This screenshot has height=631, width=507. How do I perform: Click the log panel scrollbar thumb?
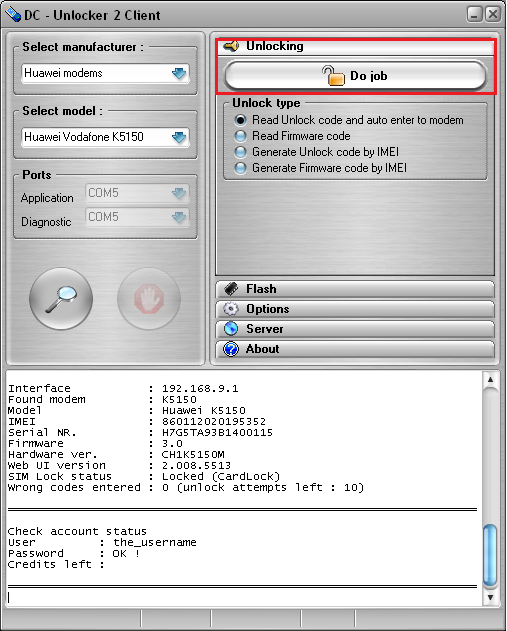pyautogui.click(x=490, y=555)
